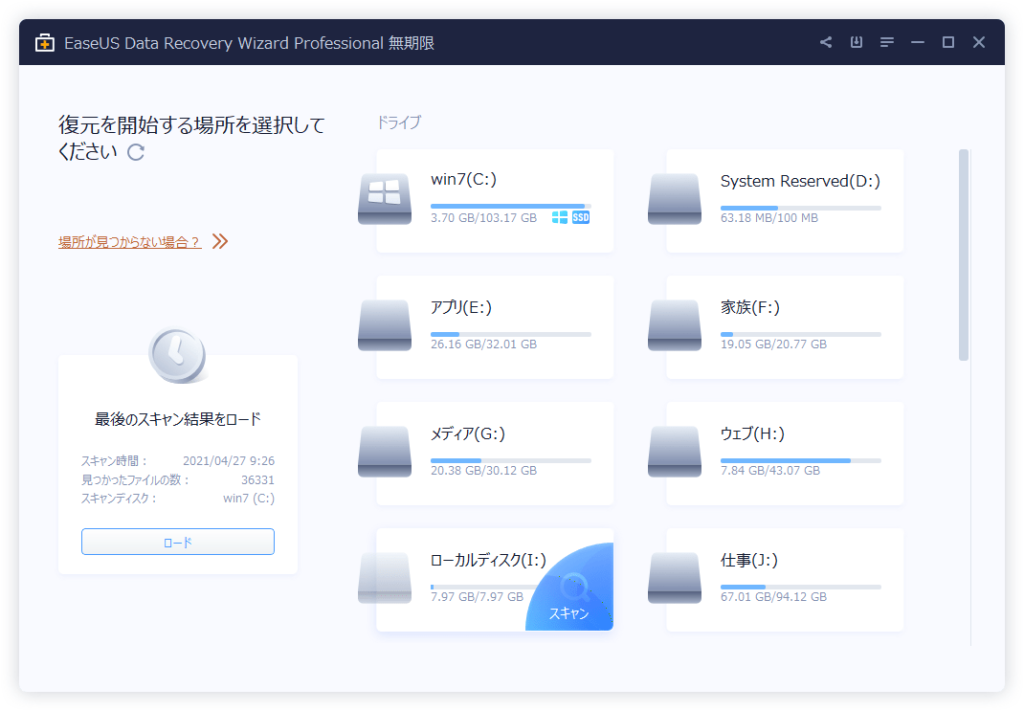The height and width of the screenshot is (711, 1024).
Task: Click the 仕事(J:) drive name
Action: coord(749,560)
